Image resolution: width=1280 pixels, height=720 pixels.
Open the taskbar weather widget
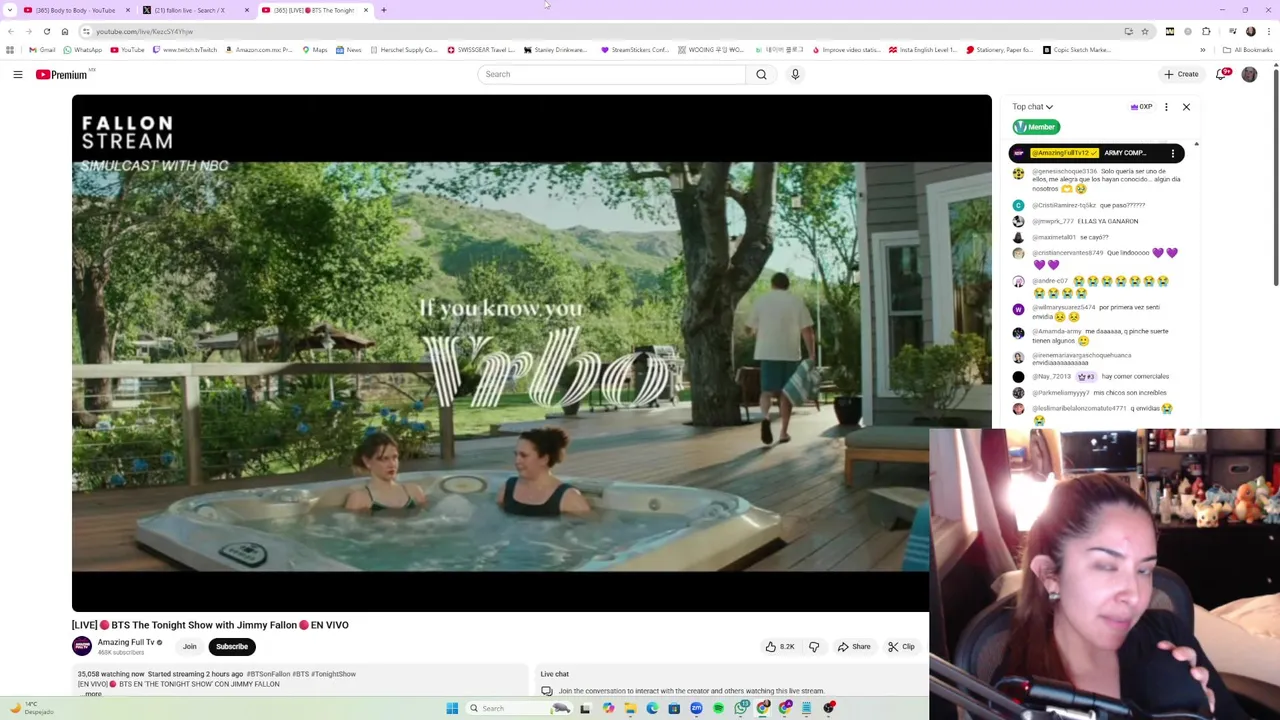(x=30, y=708)
